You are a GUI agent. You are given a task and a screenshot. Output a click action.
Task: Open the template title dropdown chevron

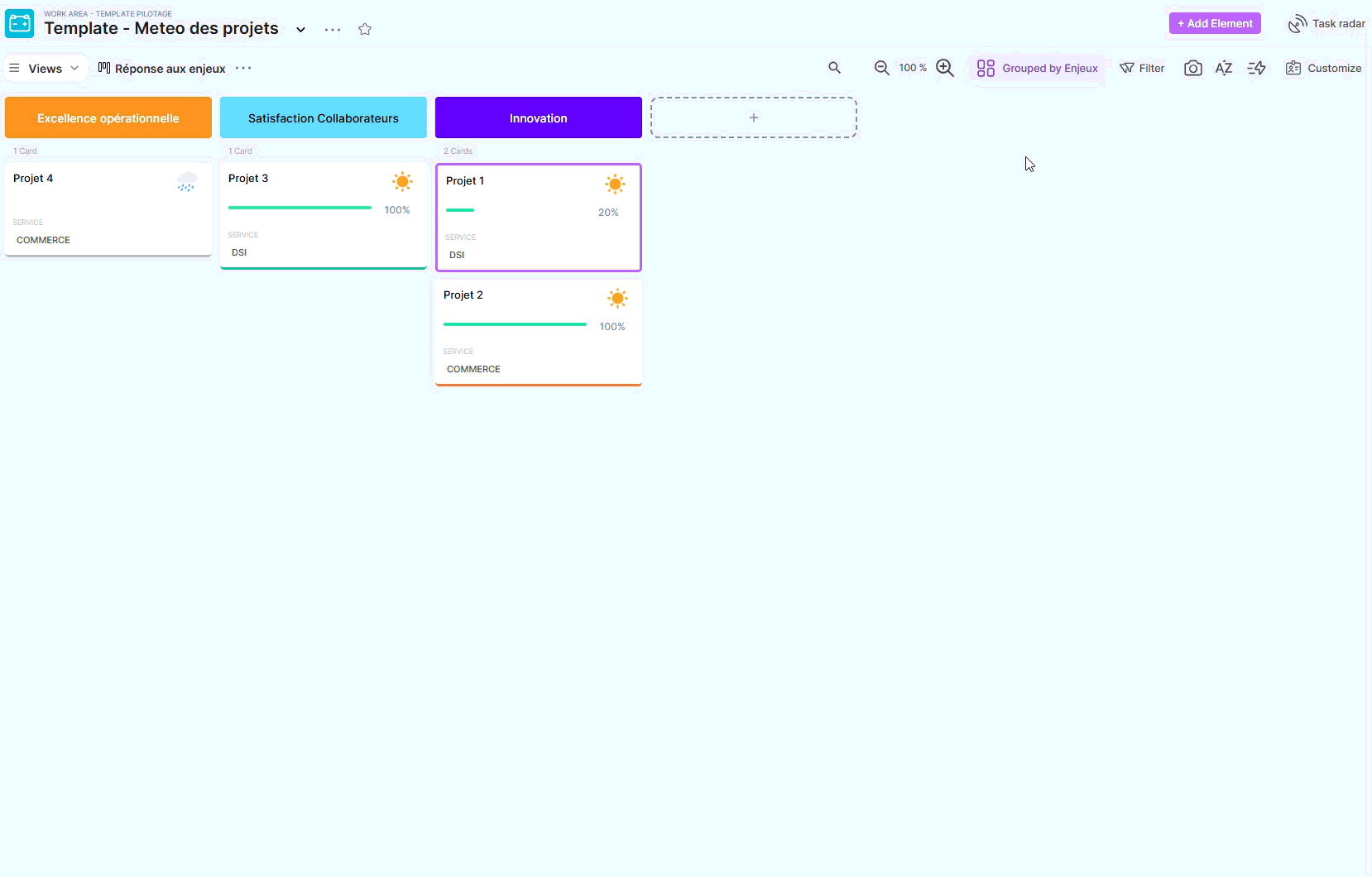(301, 30)
